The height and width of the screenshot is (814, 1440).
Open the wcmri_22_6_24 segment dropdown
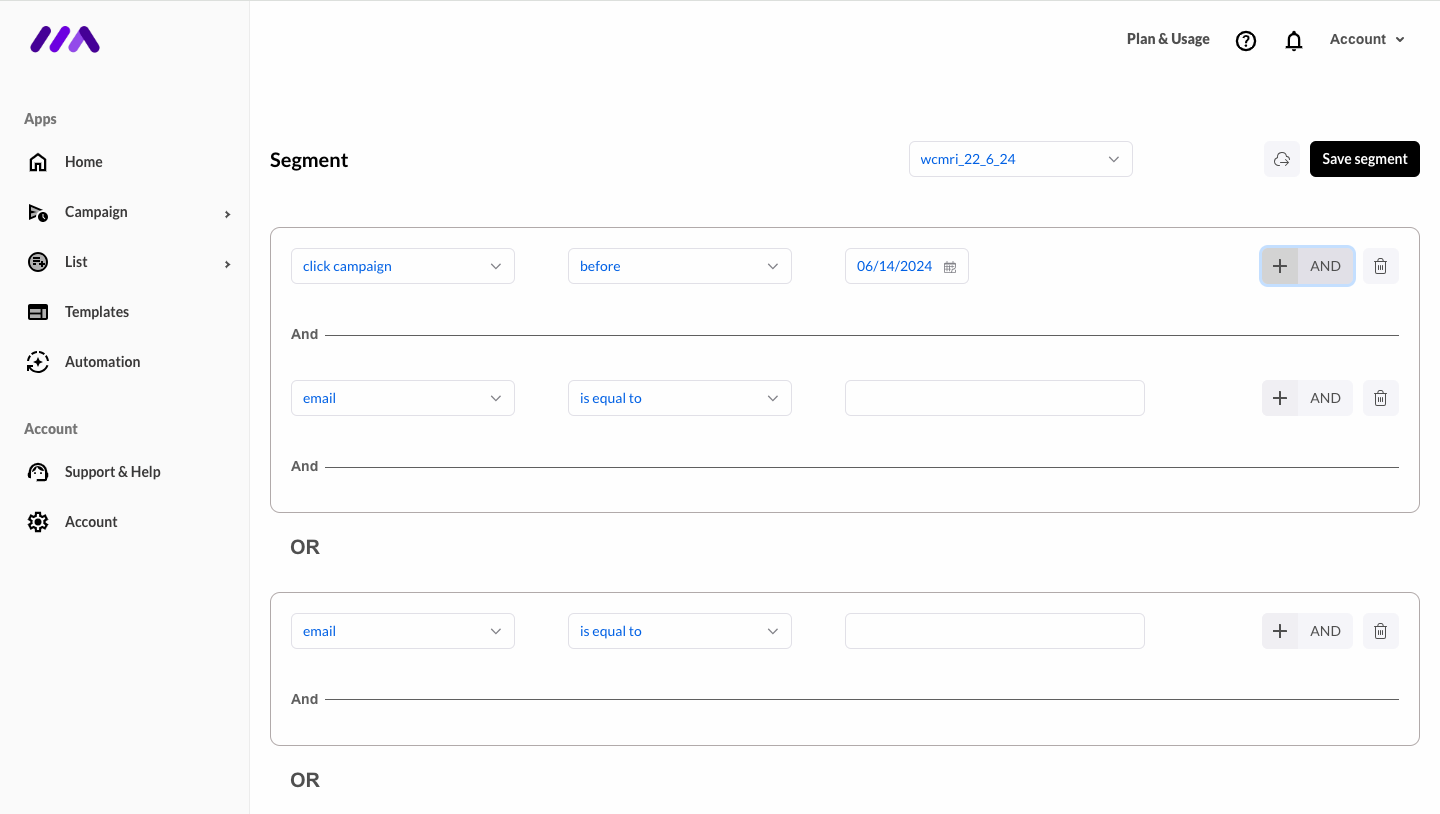(x=1020, y=159)
